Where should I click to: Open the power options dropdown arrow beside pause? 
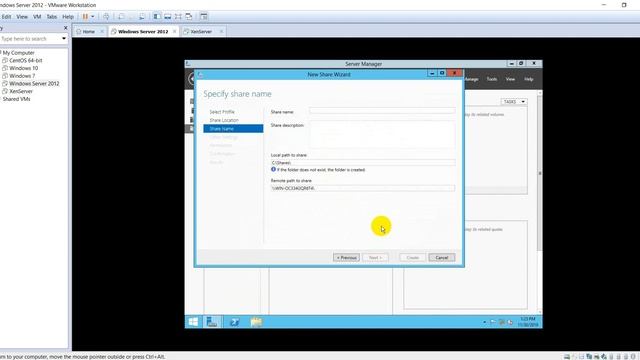pyautogui.click(x=93, y=17)
